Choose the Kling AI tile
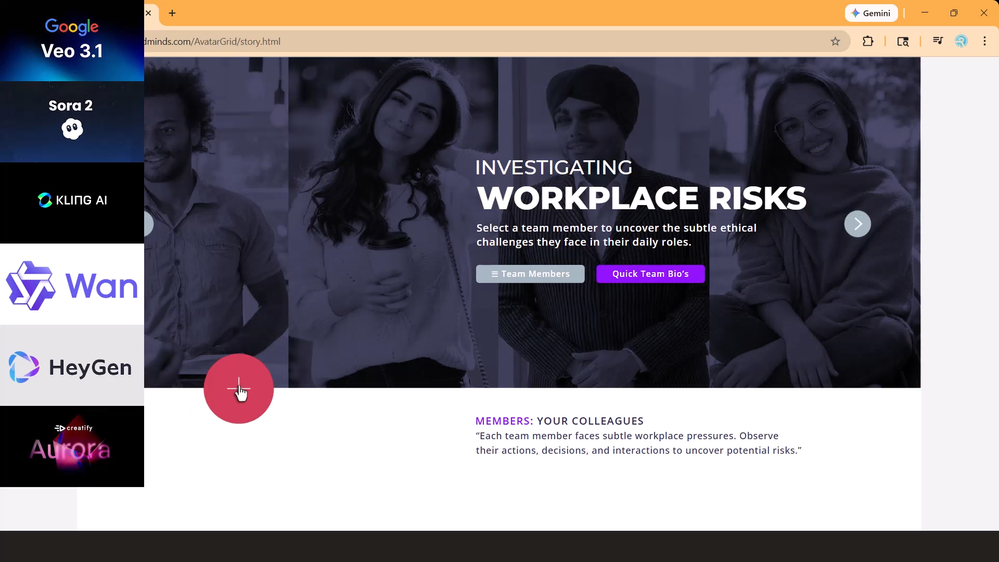Viewport: 999px width, 562px height. click(x=72, y=203)
